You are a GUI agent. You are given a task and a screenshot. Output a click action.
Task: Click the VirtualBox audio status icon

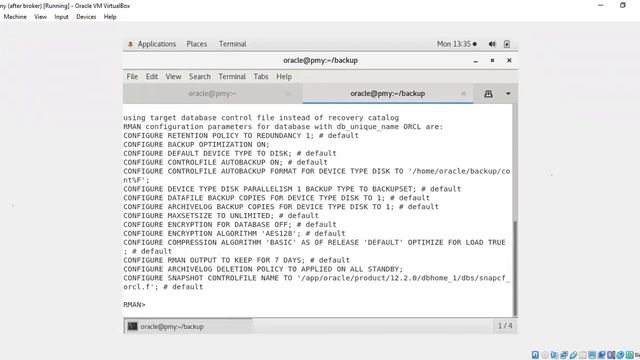point(554,355)
